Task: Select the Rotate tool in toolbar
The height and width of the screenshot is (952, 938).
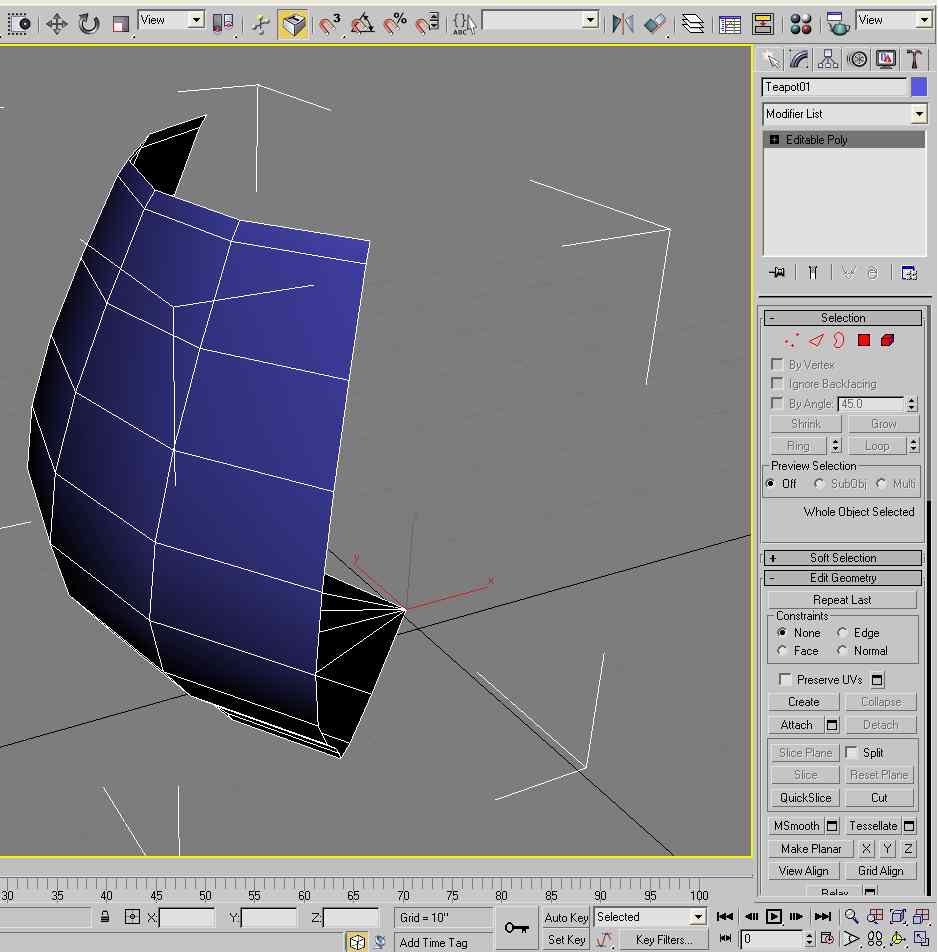Action: coord(89,23)
